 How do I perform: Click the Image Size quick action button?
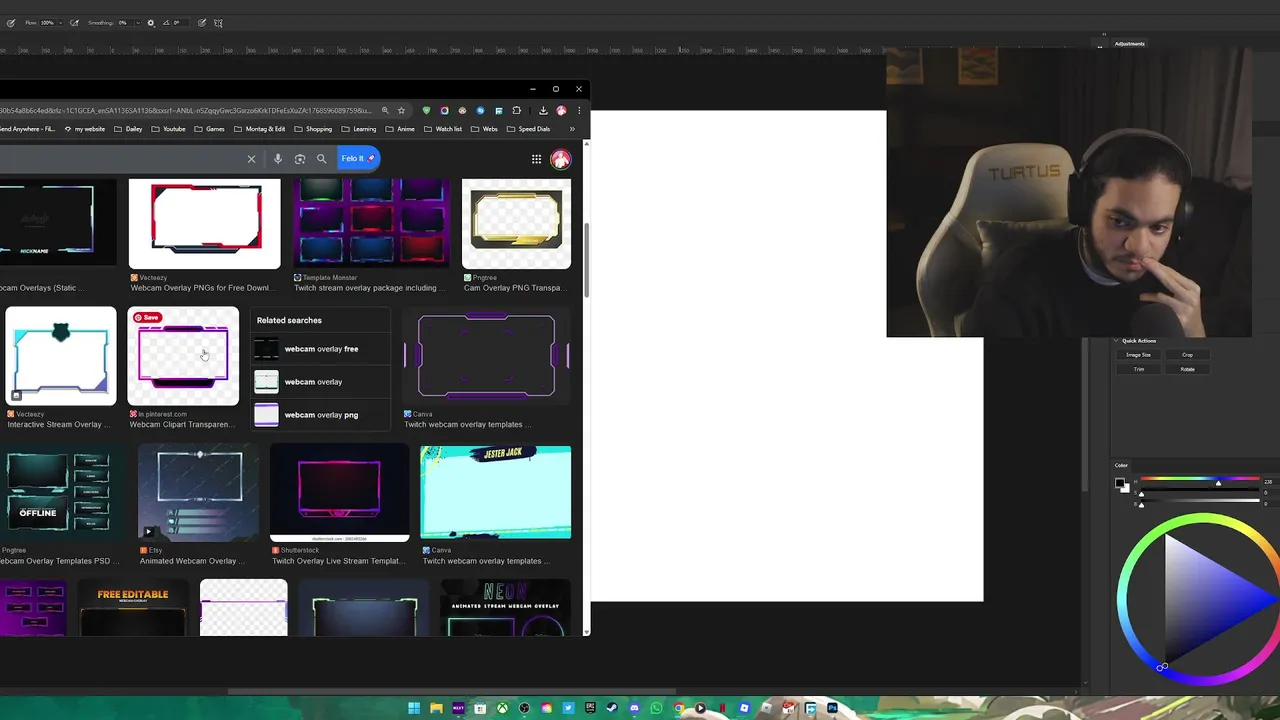point(1138,355)
